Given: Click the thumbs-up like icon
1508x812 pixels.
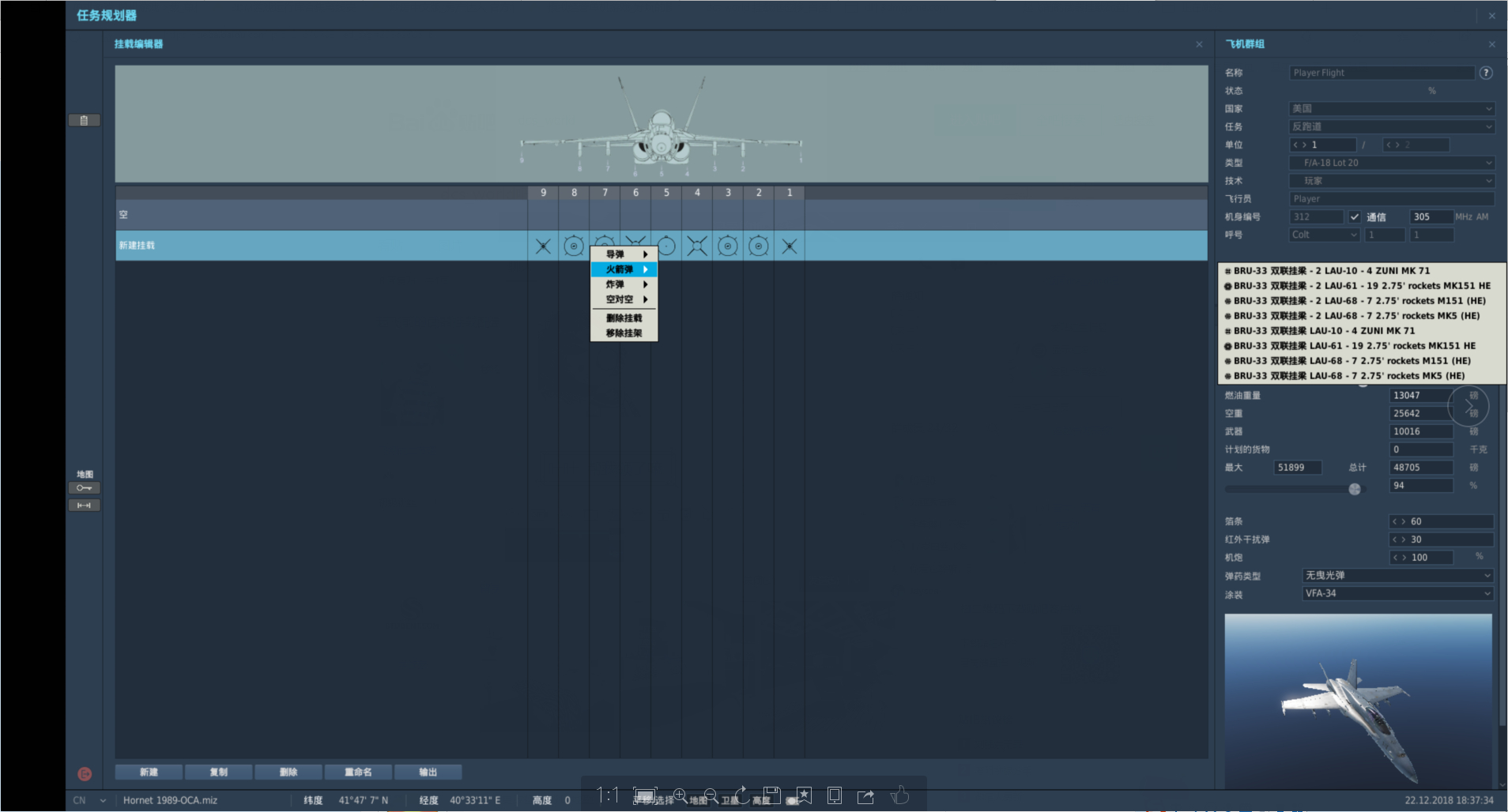Looking at the screenshot, I should (899, 795).
